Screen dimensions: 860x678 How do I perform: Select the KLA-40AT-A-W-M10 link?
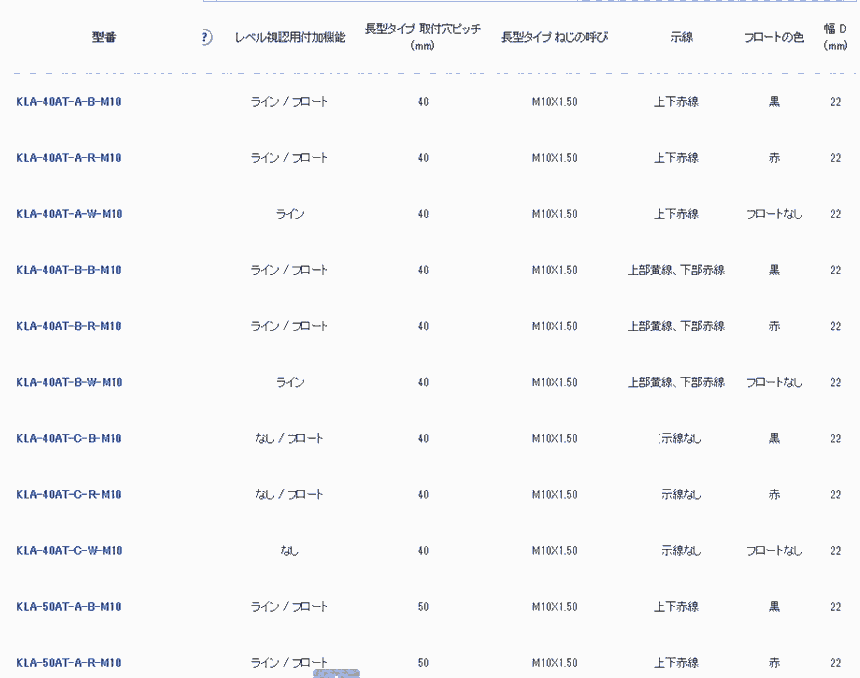click(x=69, y=214)
